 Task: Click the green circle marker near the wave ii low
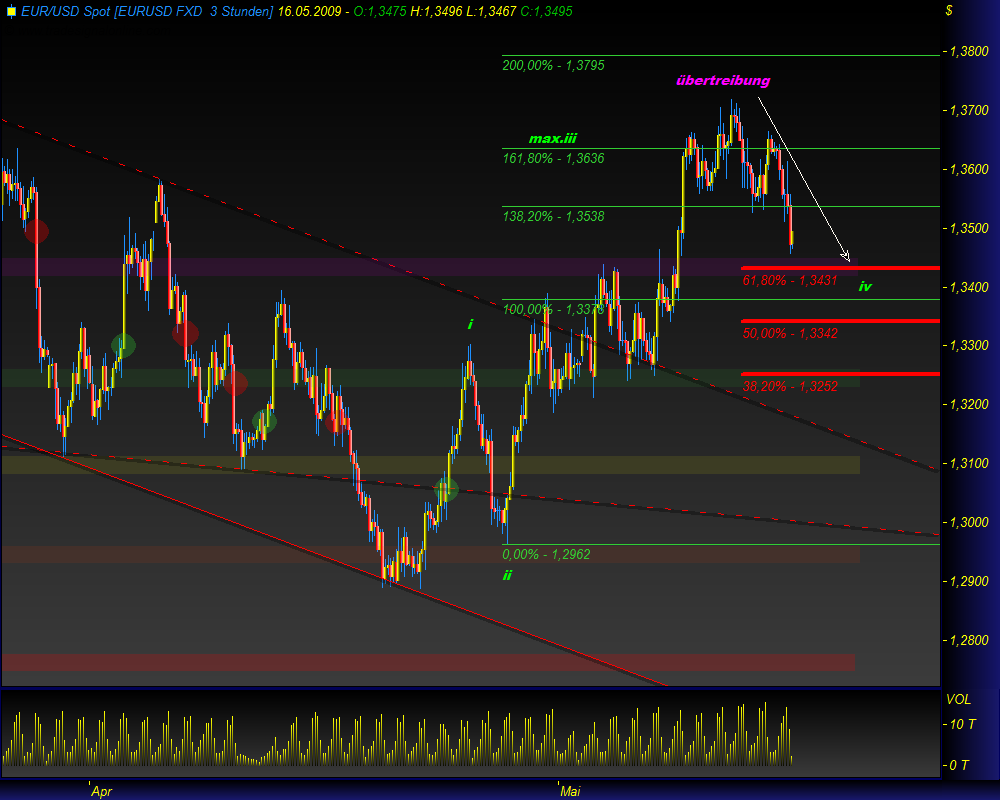coord(446,489)
